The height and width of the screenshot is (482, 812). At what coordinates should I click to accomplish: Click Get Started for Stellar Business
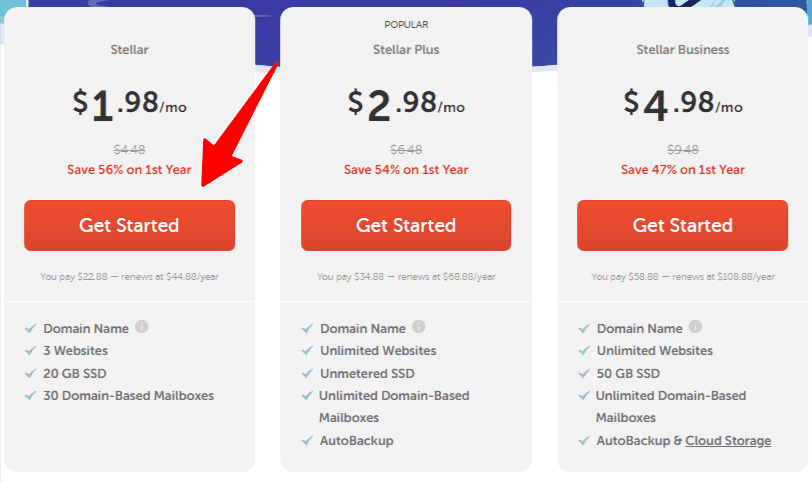(x=683, y=225)
